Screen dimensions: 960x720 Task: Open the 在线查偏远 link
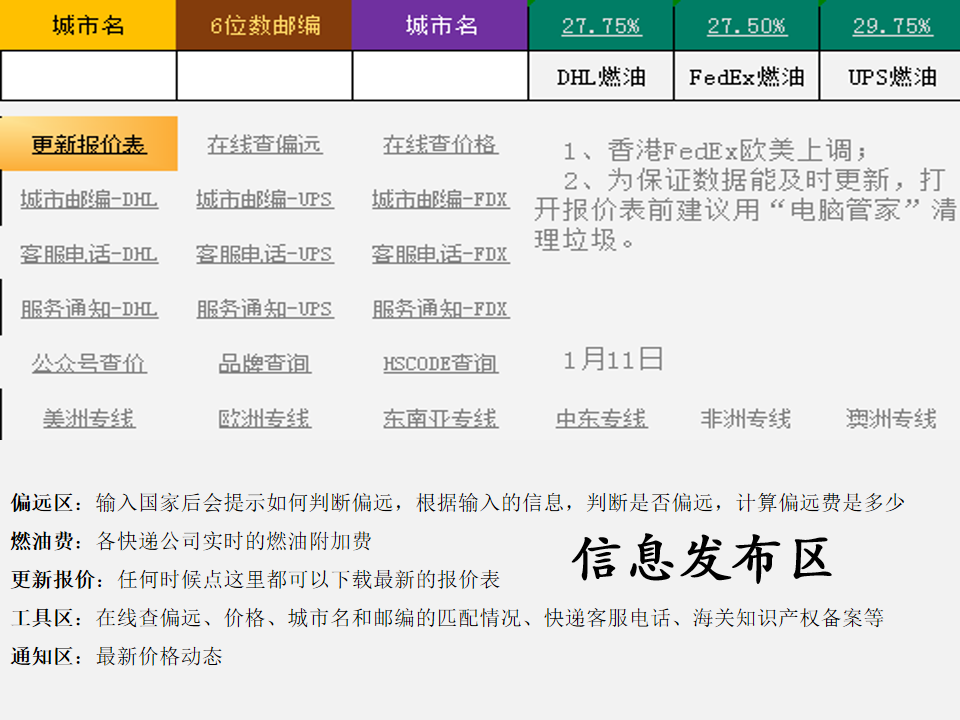pos(264,144)
